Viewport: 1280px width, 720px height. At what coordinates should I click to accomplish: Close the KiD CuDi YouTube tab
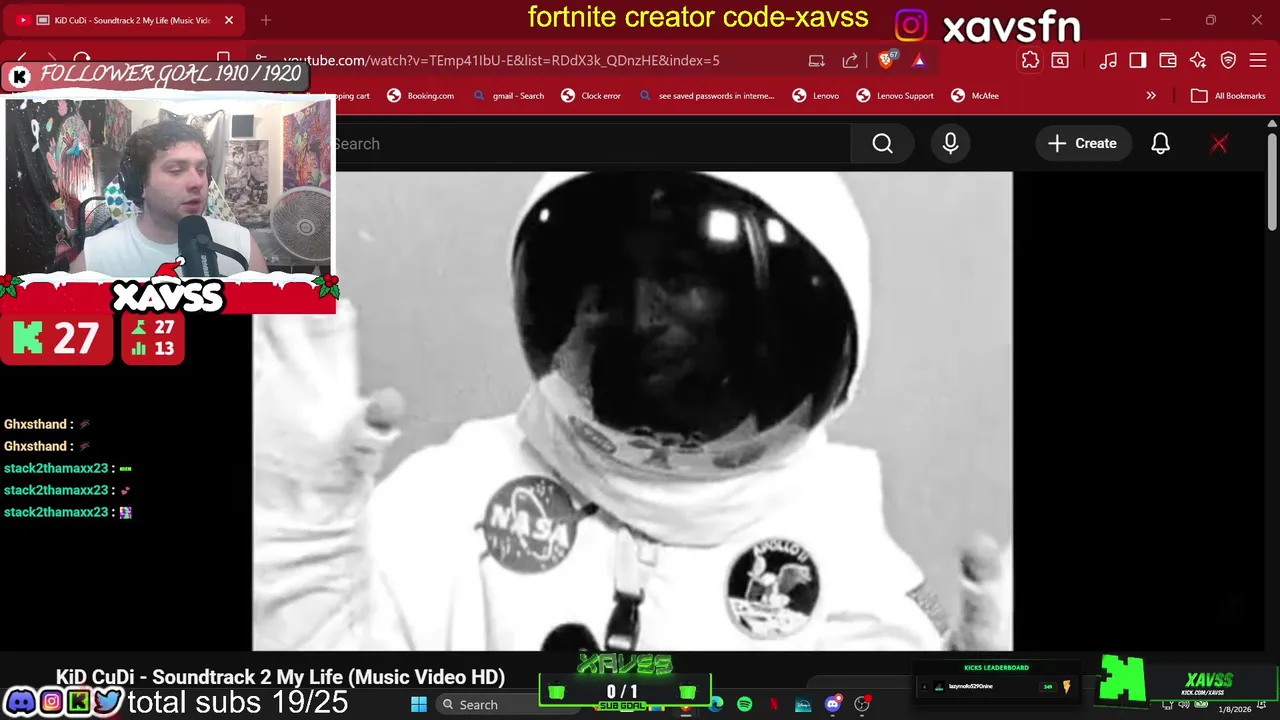[x=228, y=20]
